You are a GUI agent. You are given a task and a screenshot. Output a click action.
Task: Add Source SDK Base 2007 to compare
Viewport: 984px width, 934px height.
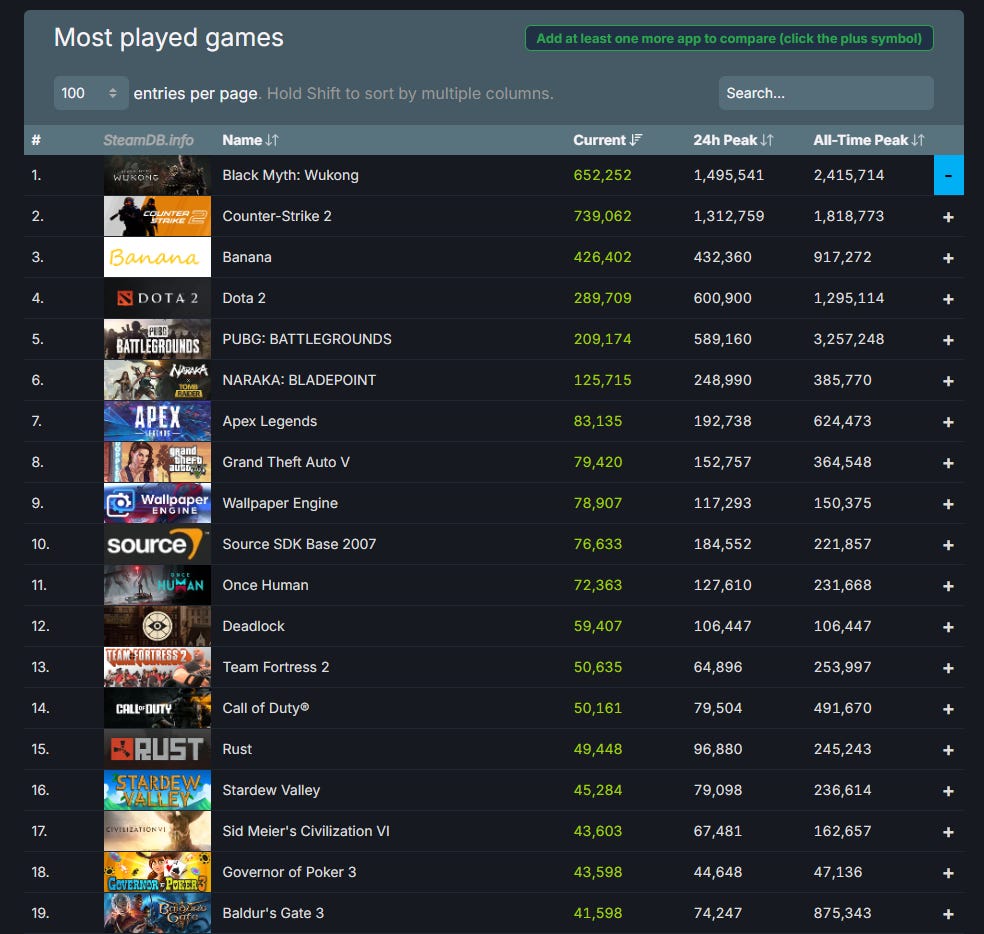(948, 545)
